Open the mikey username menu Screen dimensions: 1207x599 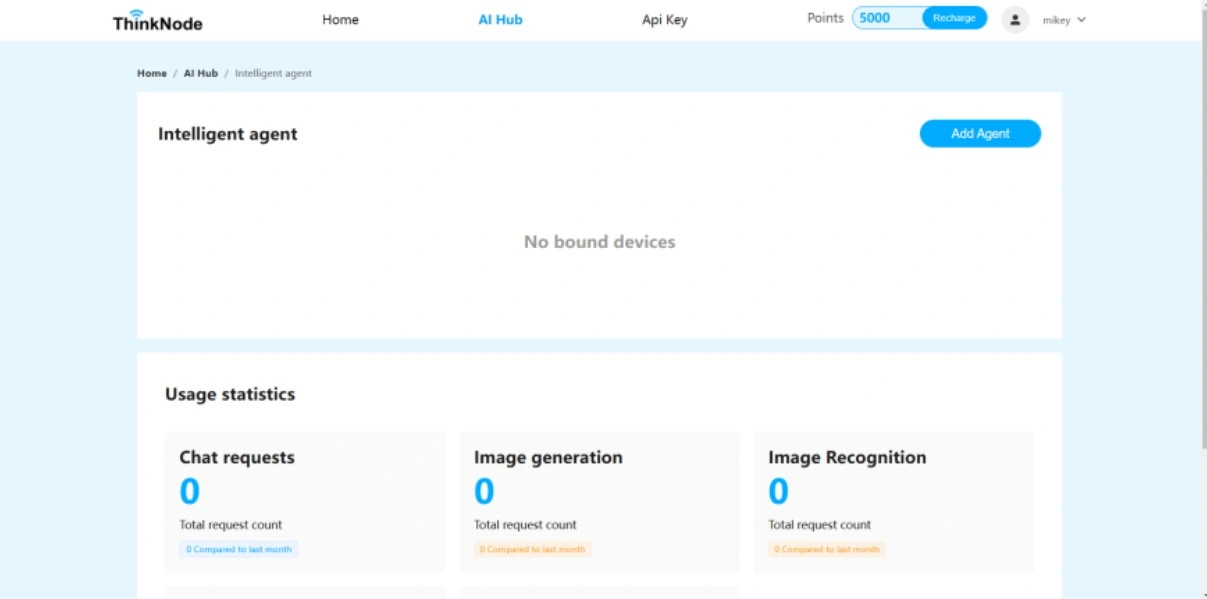(x=1056, y=20)
